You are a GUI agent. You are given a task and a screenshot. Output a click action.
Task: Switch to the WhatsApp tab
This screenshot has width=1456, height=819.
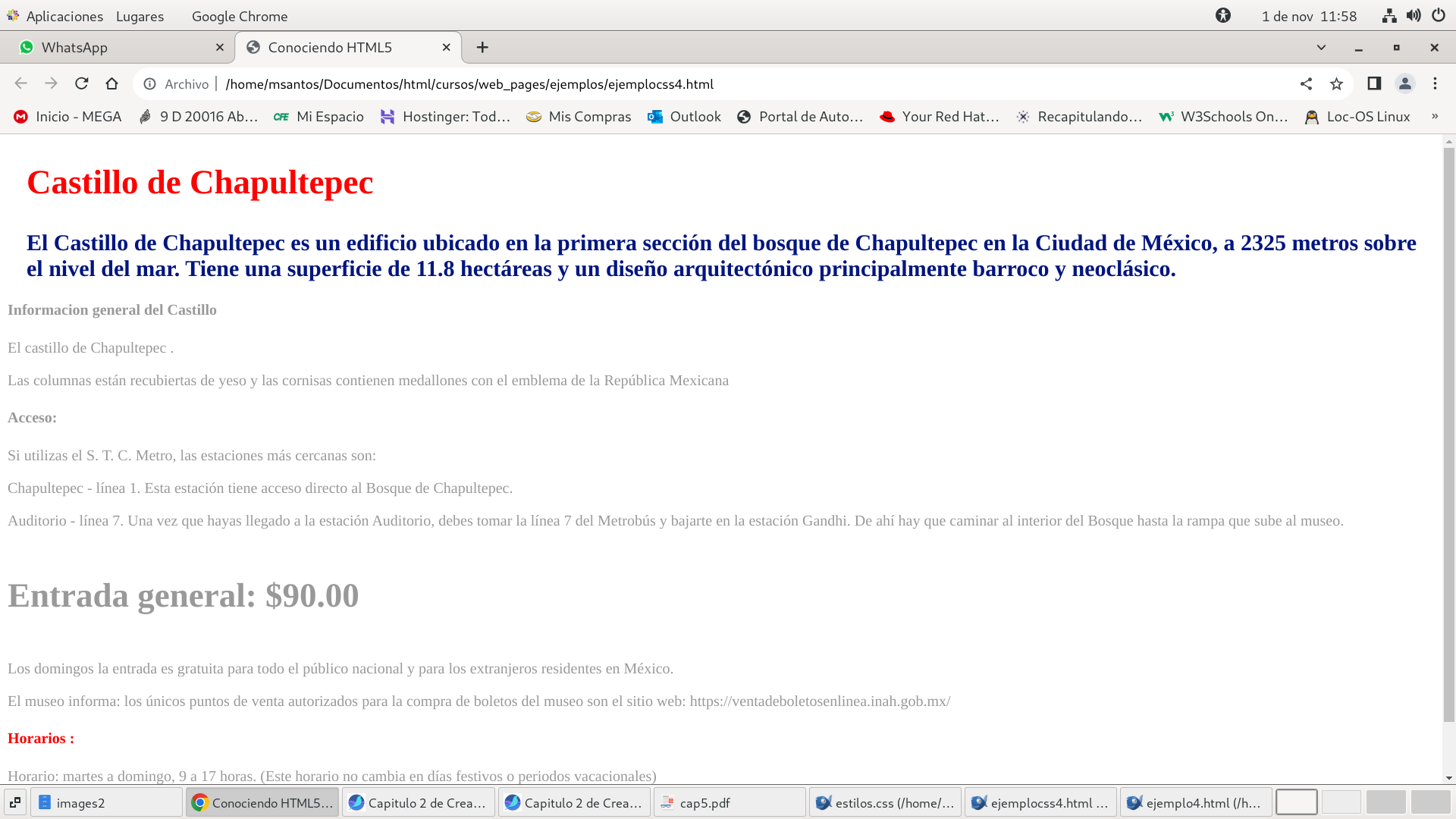(x=114, y=47)
